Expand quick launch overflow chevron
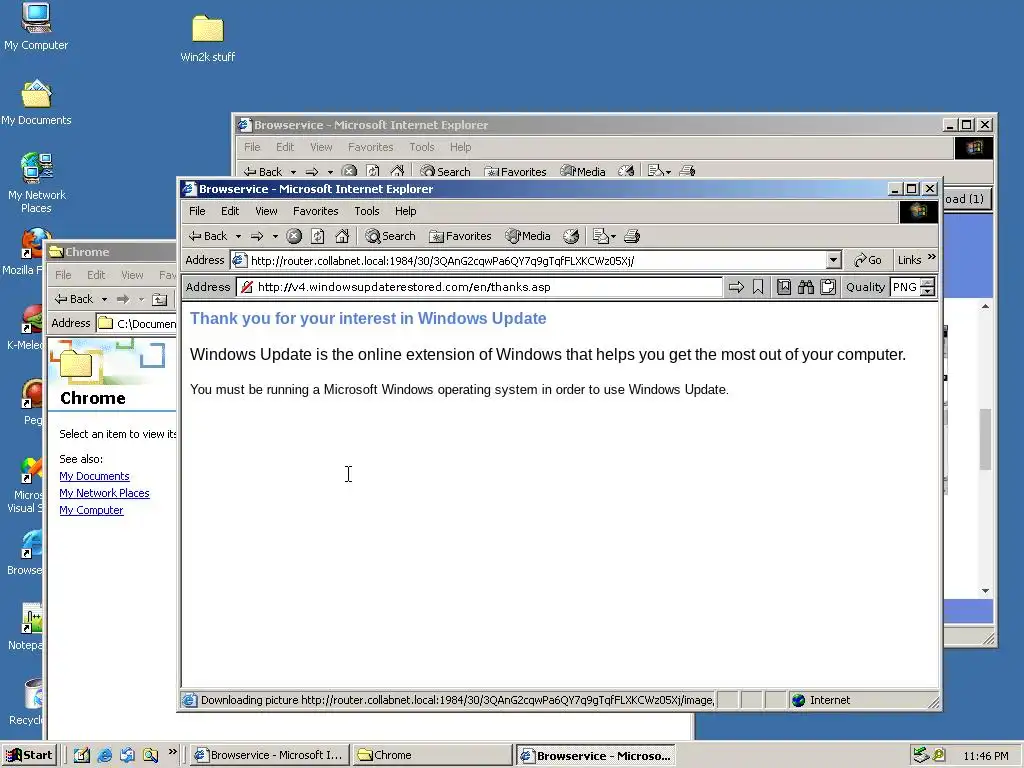This screenshot has width=1024, height=768. click(172, 752)
